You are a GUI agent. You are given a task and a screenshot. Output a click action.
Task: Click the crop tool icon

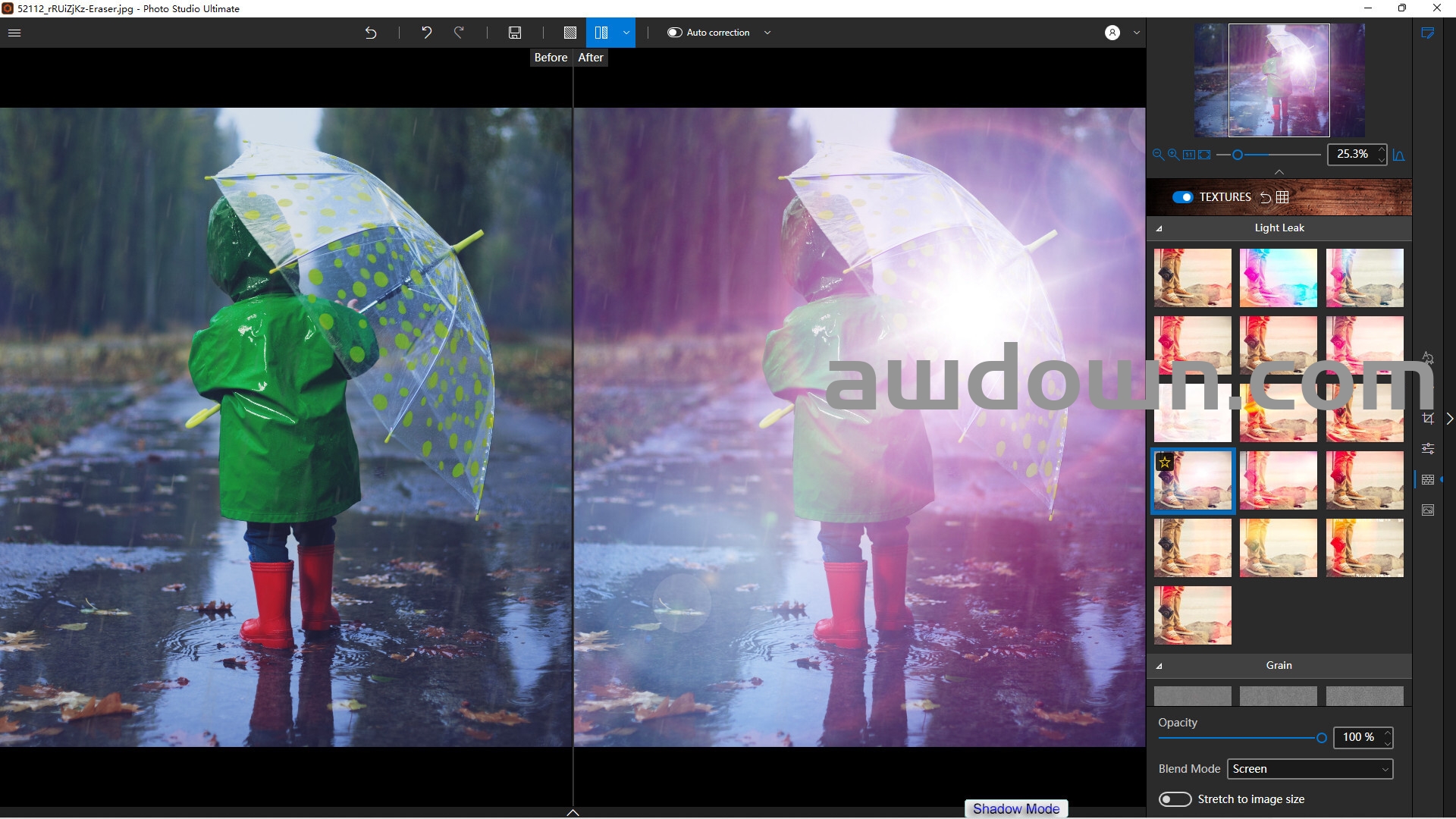coord(1428,419)
